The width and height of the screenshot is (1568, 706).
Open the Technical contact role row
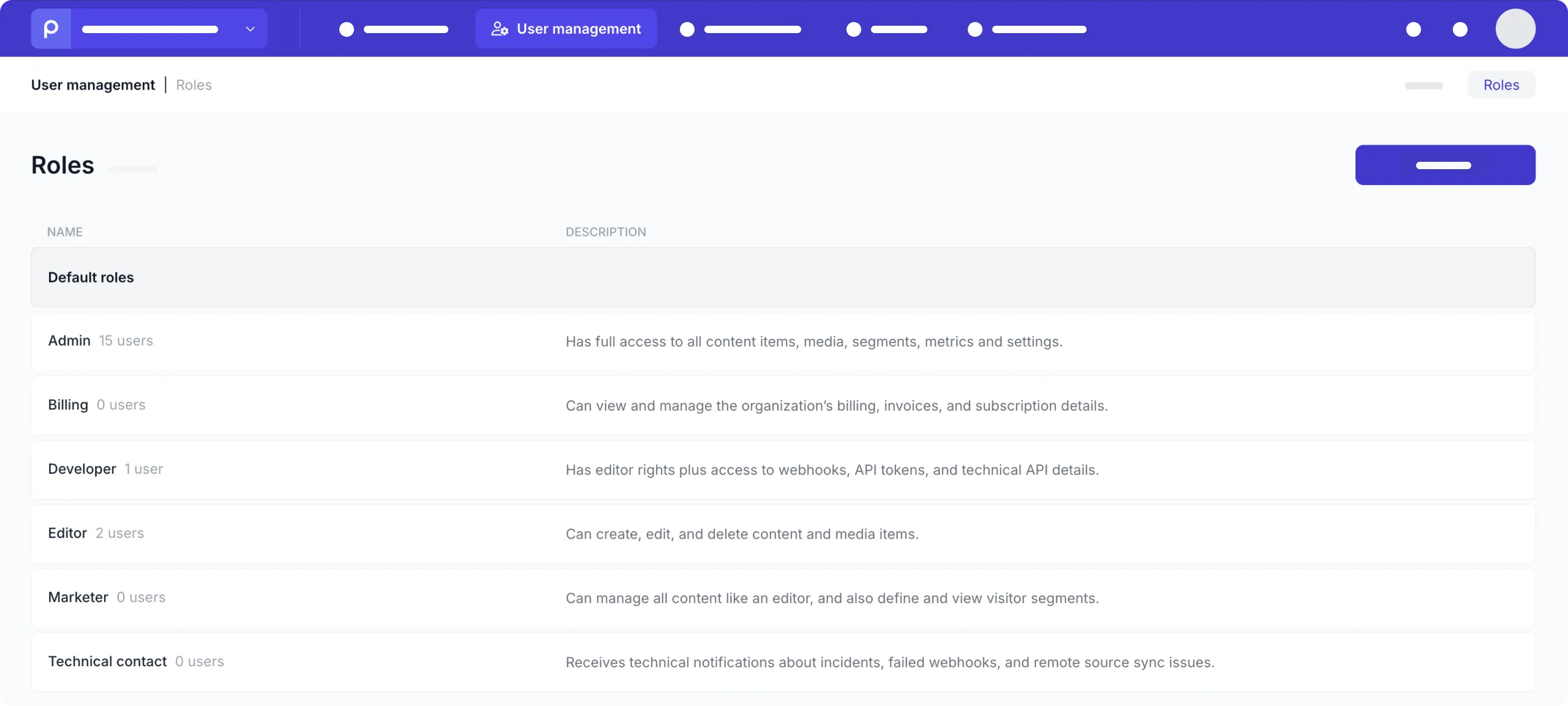(783, 662)
